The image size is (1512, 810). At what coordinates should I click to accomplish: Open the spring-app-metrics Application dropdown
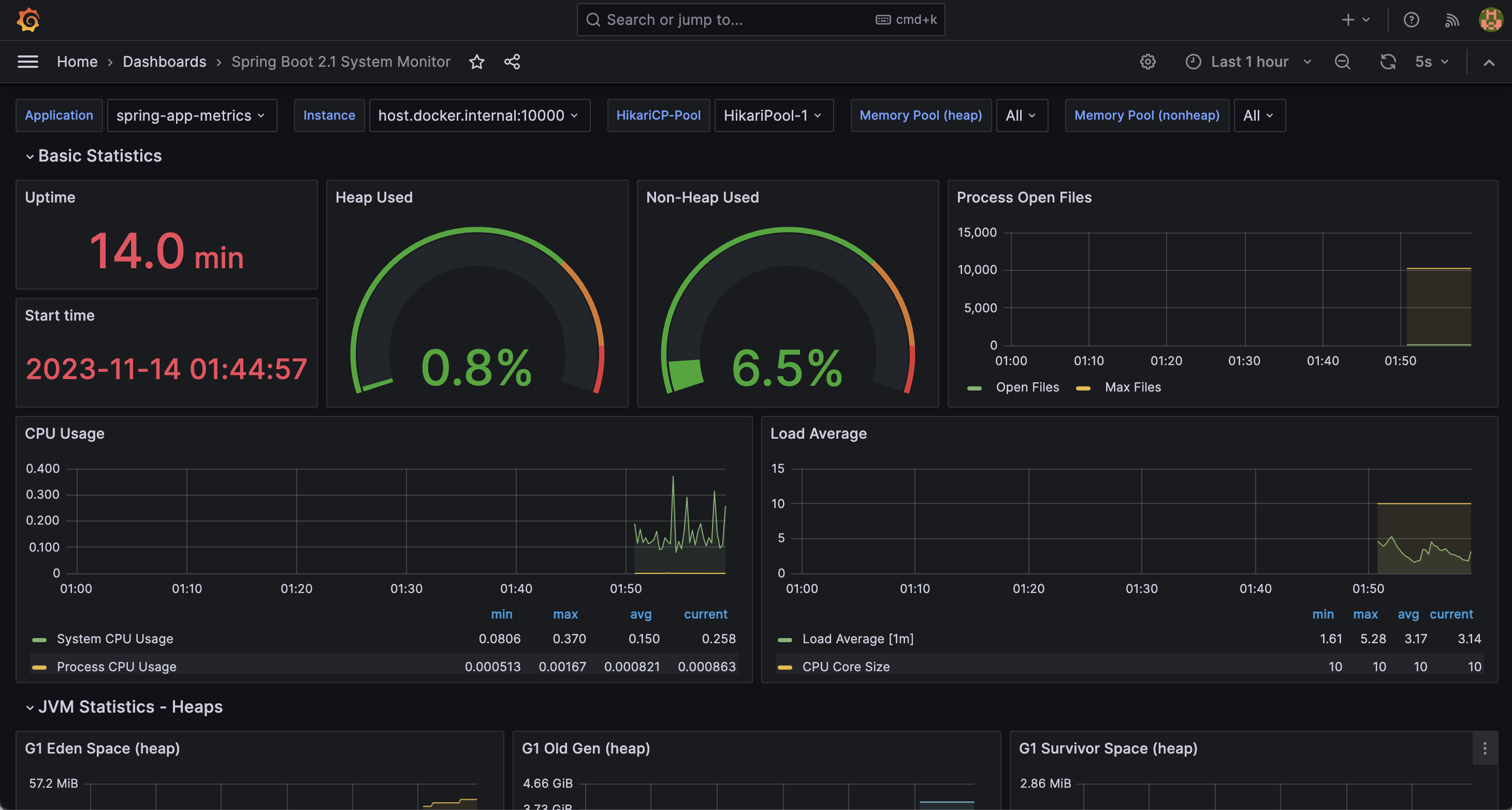(x=192, y=115)
